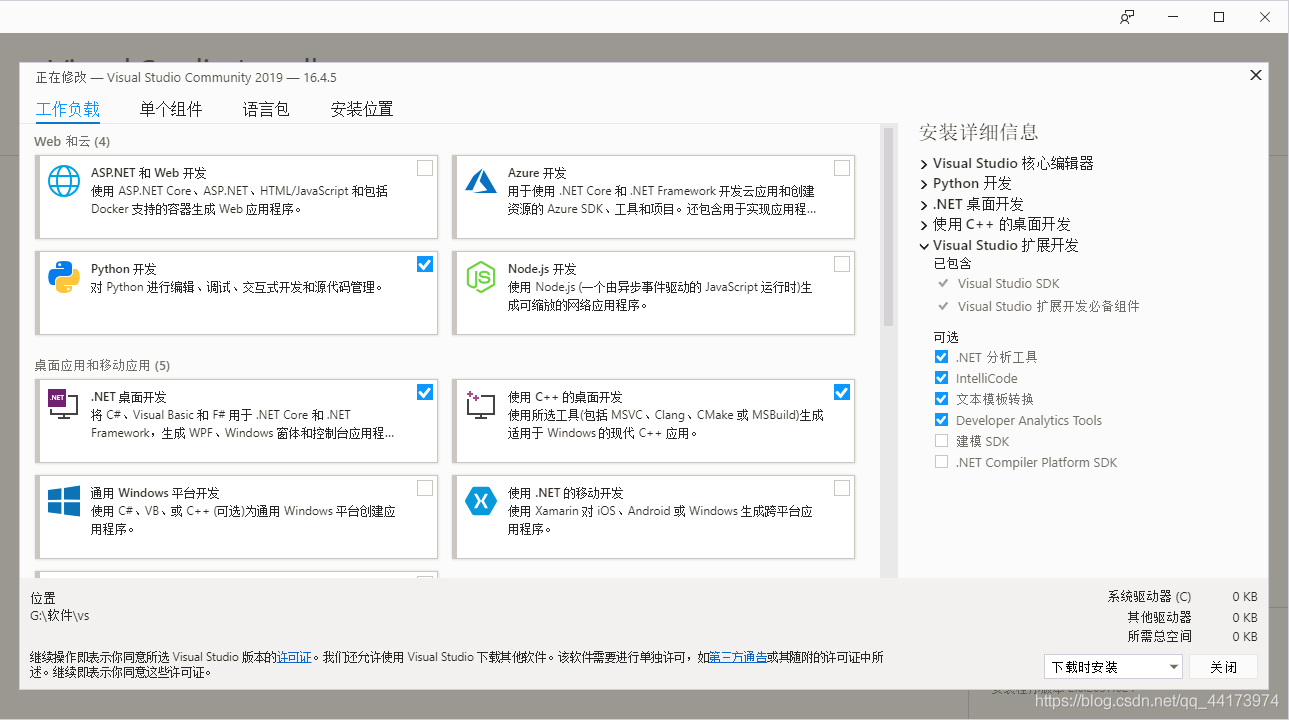Screen dimensions: 1289x720
Task: Click the 使用 C++ 的桌面开发 monitor icon
Action: coord(480,405)
